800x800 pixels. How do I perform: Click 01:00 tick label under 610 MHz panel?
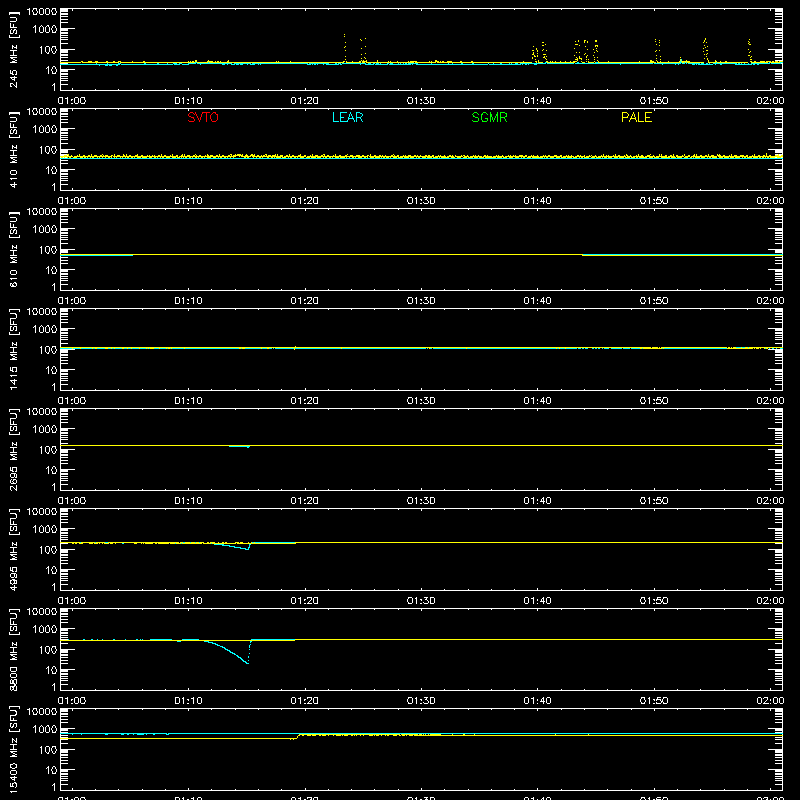coord(72,301)
